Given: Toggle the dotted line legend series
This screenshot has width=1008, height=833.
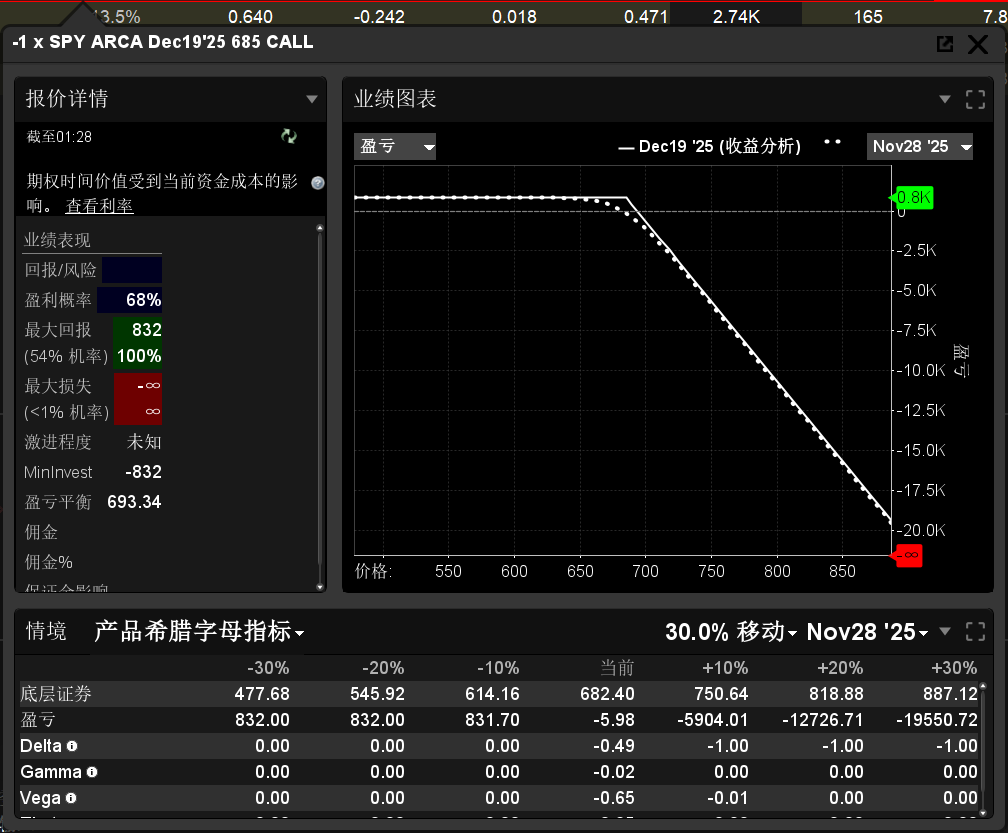Looking at the screenshot, I should click(832, 143).
